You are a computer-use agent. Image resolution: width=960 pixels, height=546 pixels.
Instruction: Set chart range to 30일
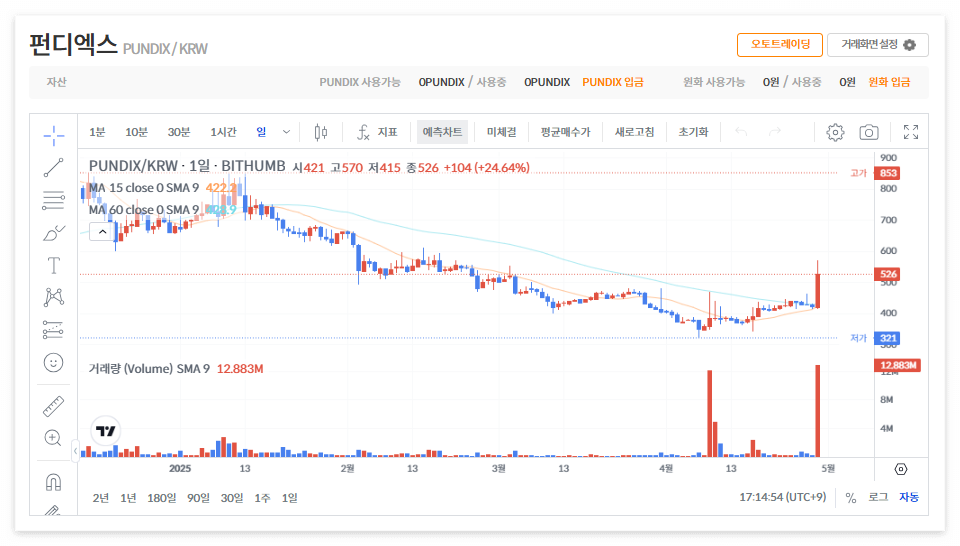232,498
